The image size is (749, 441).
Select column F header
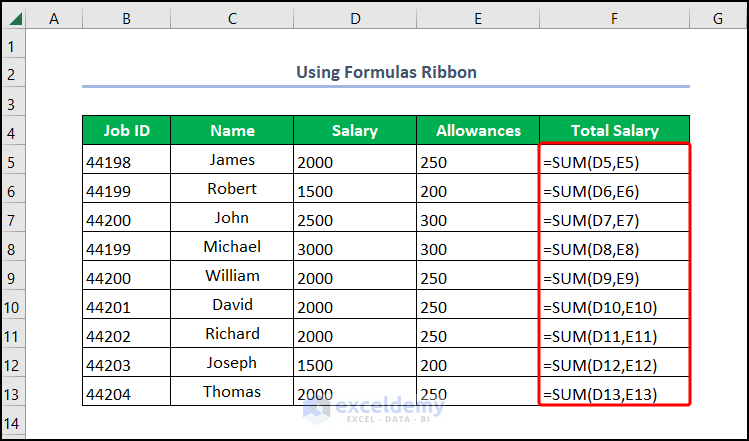pos(614,17)
